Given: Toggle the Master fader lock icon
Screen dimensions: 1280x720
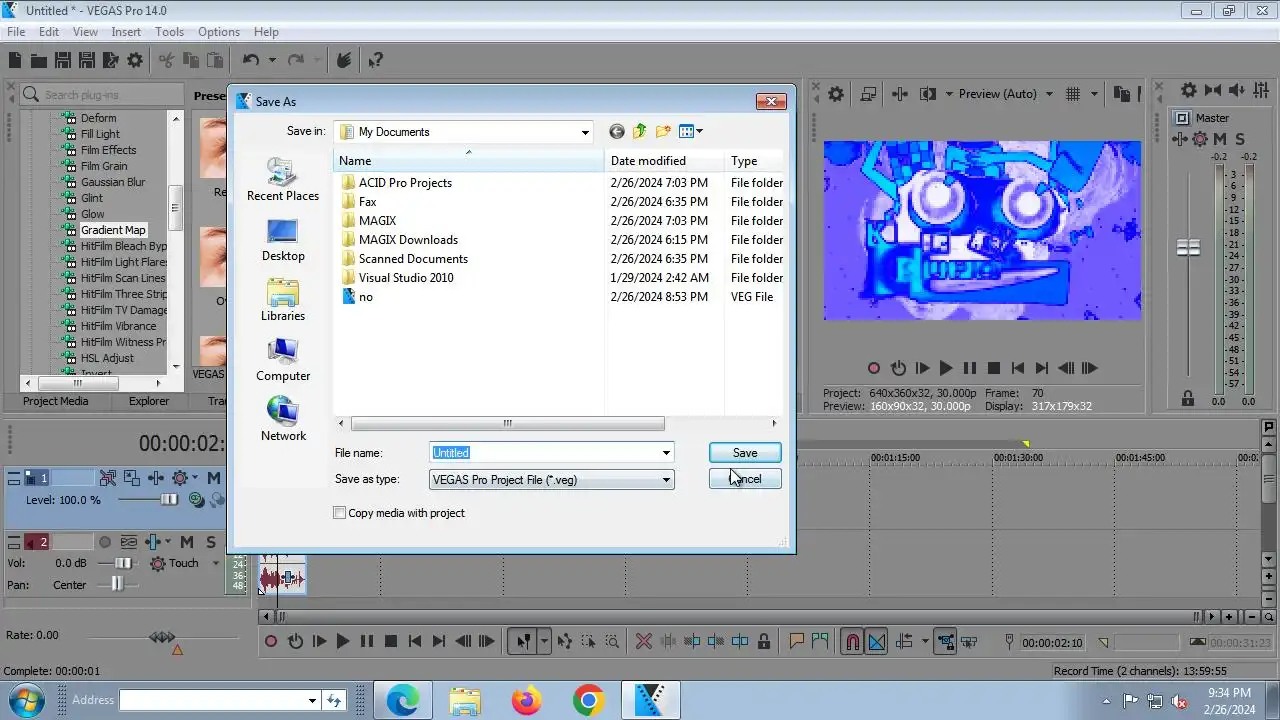Looking at the screenshot, I should [1188, 398].
